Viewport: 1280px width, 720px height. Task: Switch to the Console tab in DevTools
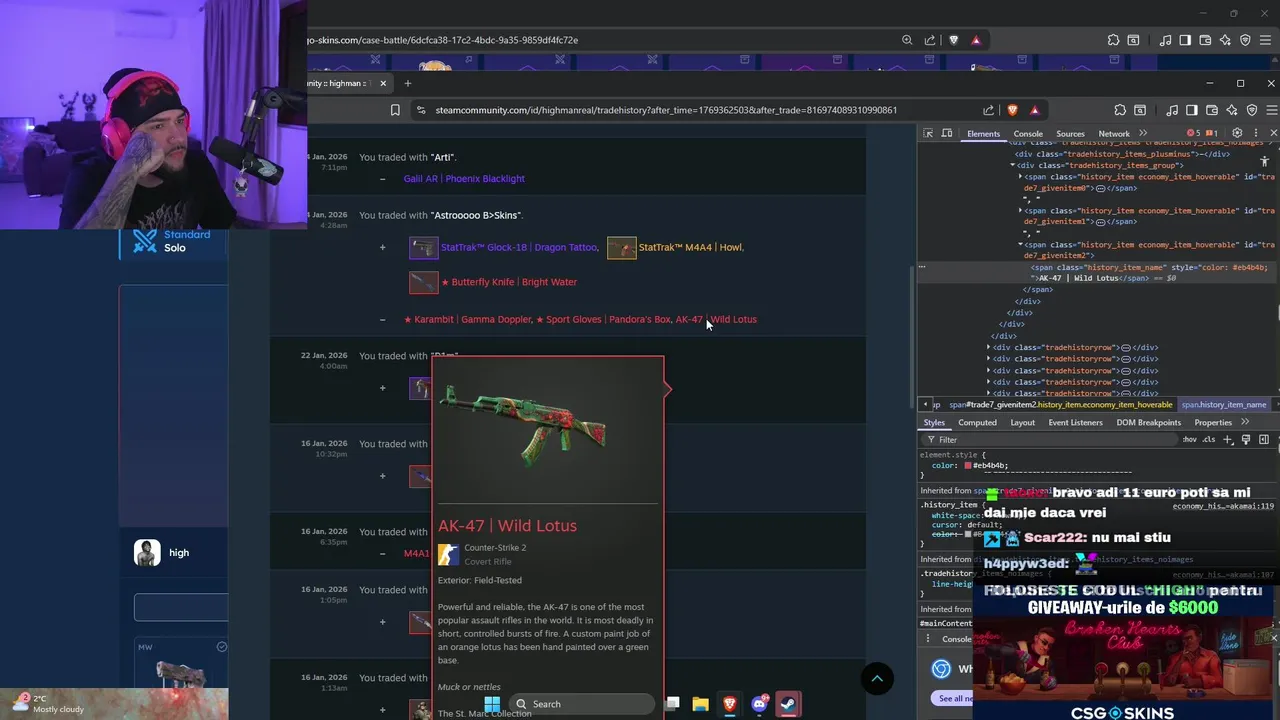(x=1028, y=134)
